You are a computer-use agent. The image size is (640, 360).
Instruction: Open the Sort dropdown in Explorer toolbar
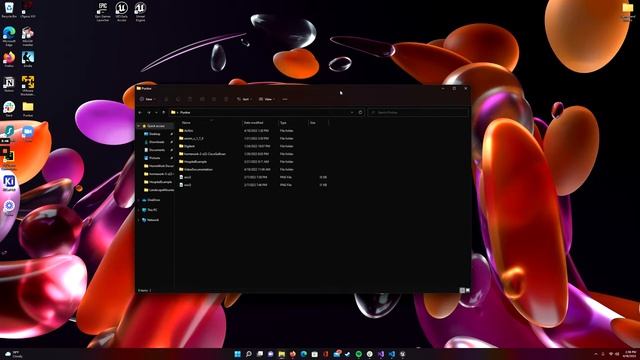coord(244,99)
